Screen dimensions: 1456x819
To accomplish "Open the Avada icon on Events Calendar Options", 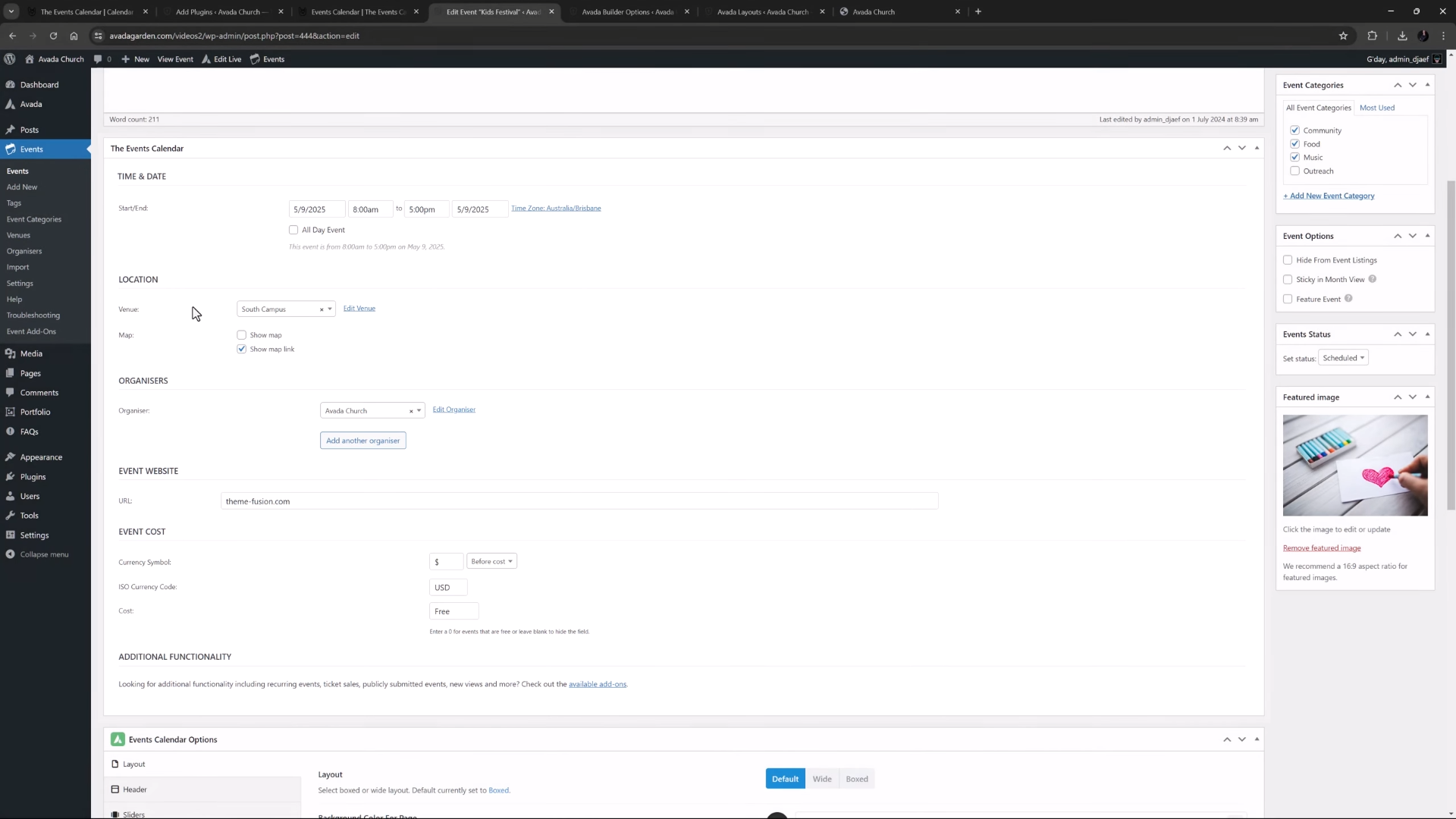I will (118, 739).
